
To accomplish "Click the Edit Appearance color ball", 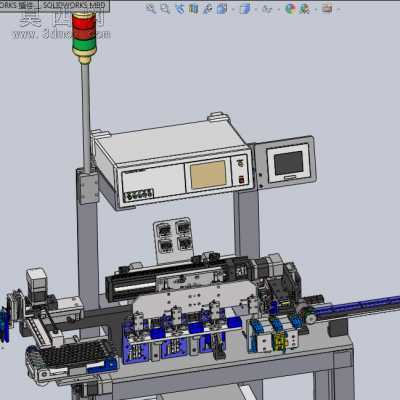I will click(290, 9).
